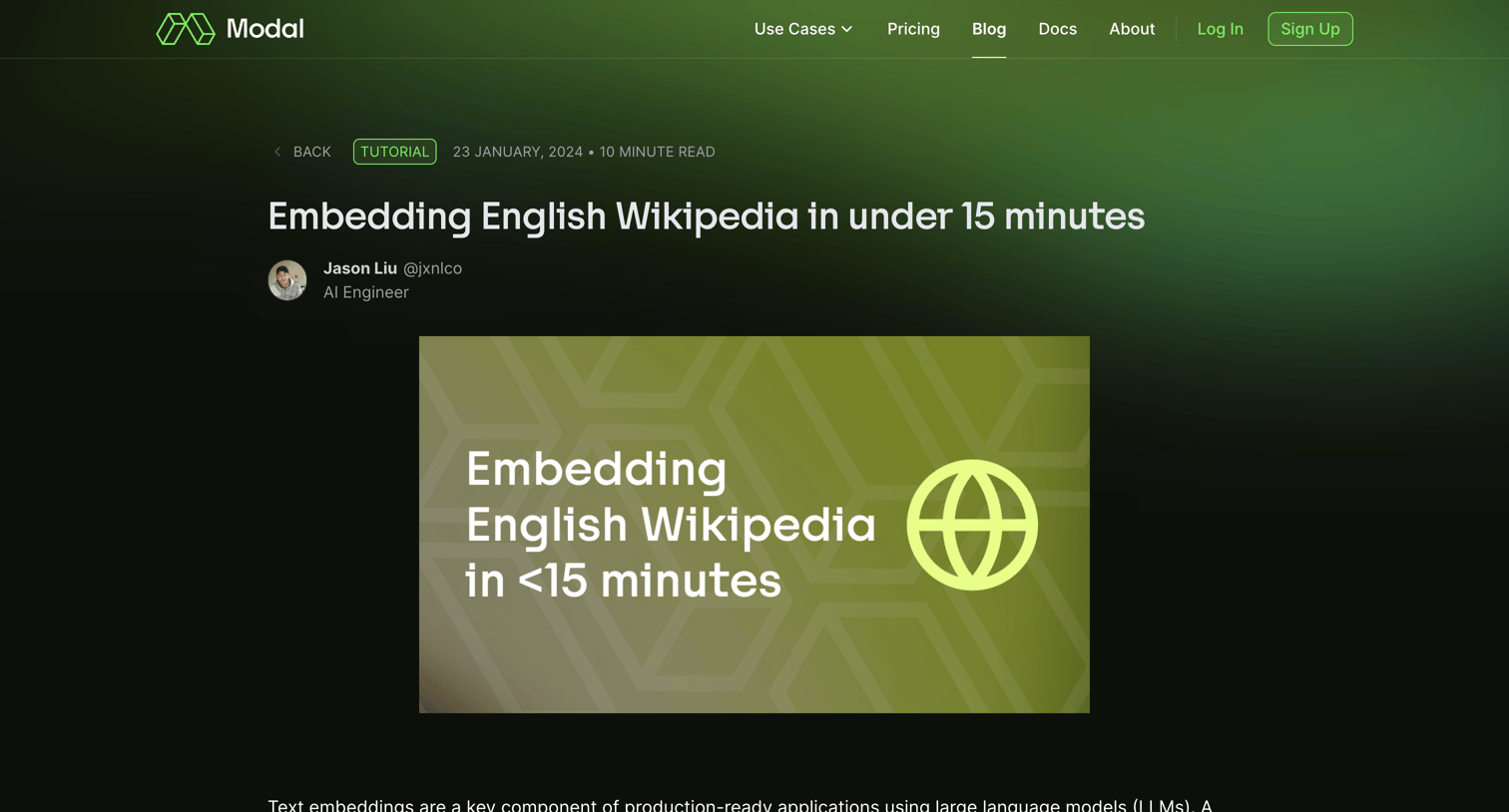Screen dimensions: 1509x812
Task: Open the Docs page
Action: click(1057, 29)
